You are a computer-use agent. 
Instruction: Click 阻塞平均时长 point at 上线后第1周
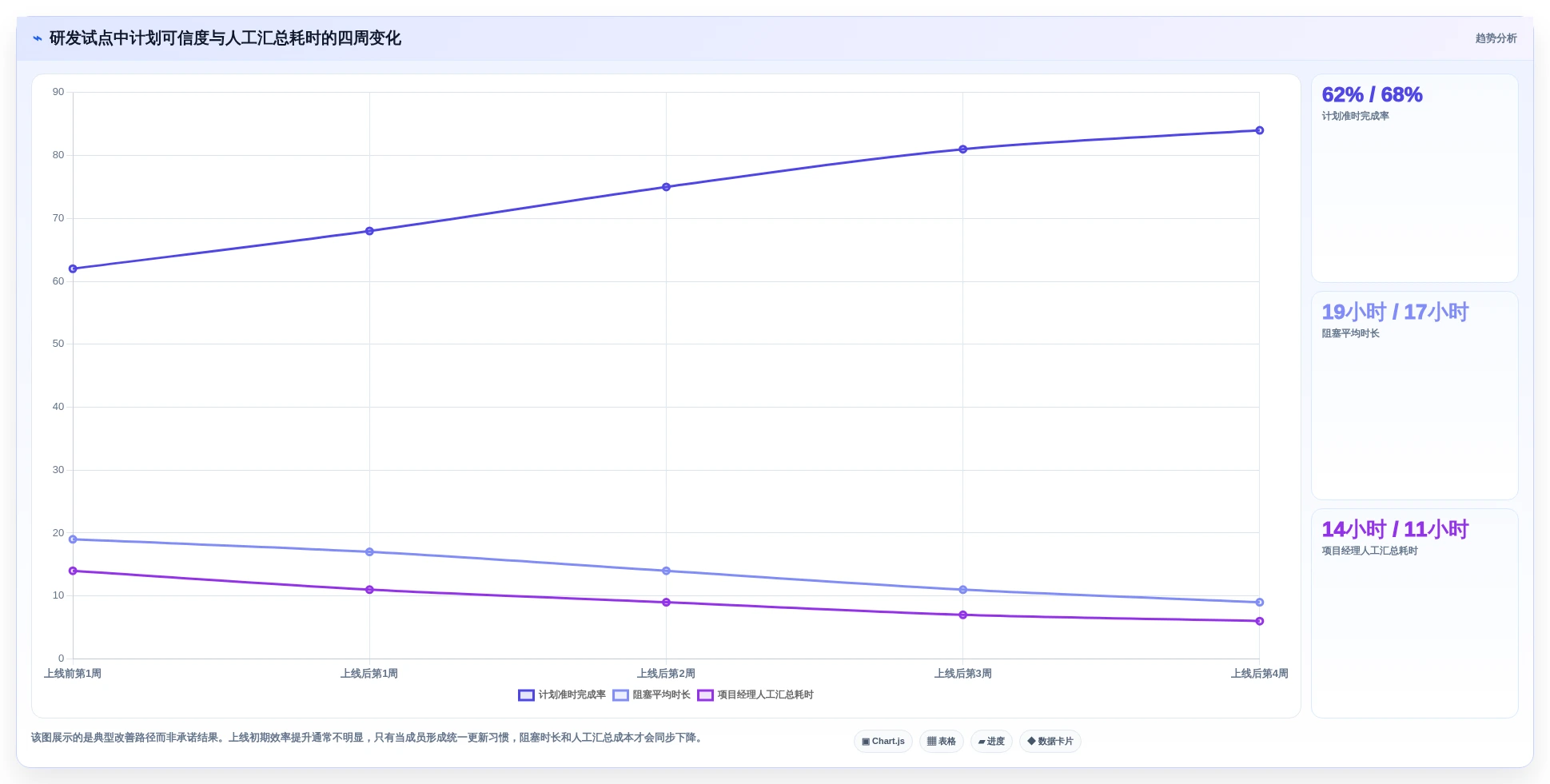pos(369,552)
